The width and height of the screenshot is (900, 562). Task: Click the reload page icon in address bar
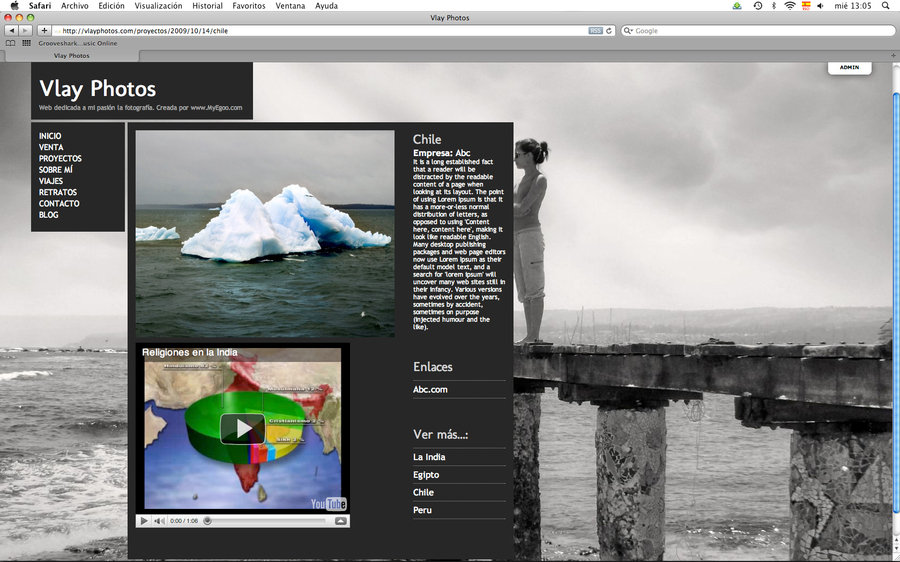point(609,31)
